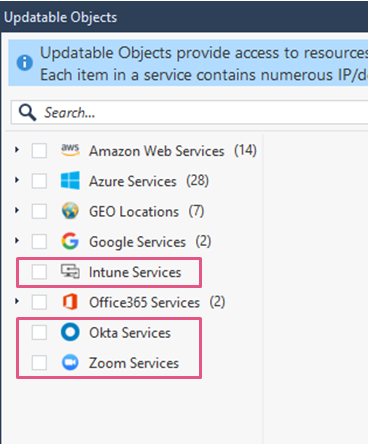Click the Okta Services ring icon
This screenshot has width=370, height=444.
pyautogui.click(x=70, y=332)
